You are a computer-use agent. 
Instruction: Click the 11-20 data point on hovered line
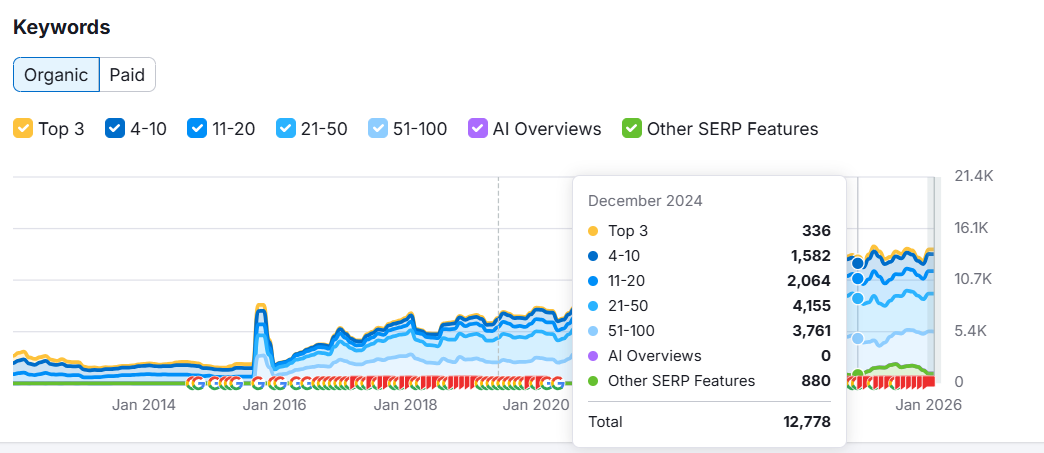[x=857, y=279]
